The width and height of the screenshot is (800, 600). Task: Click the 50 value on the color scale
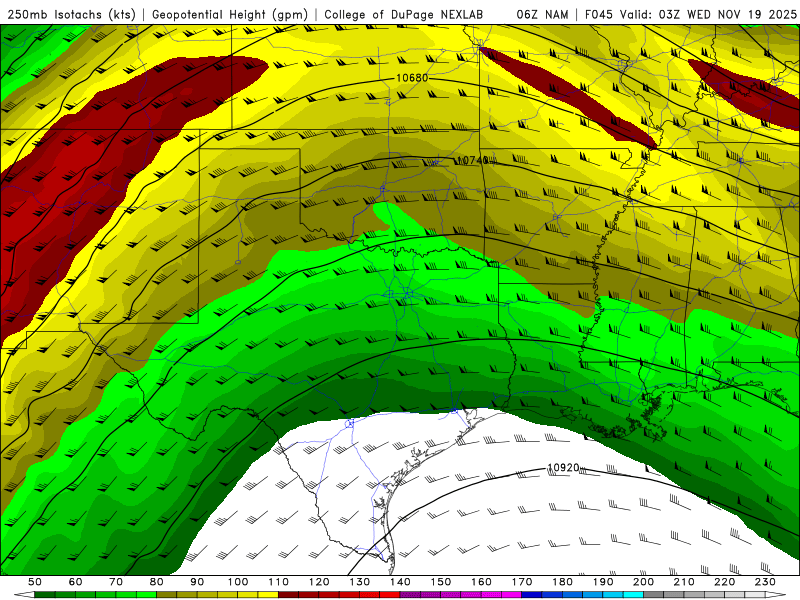[35, 582]
